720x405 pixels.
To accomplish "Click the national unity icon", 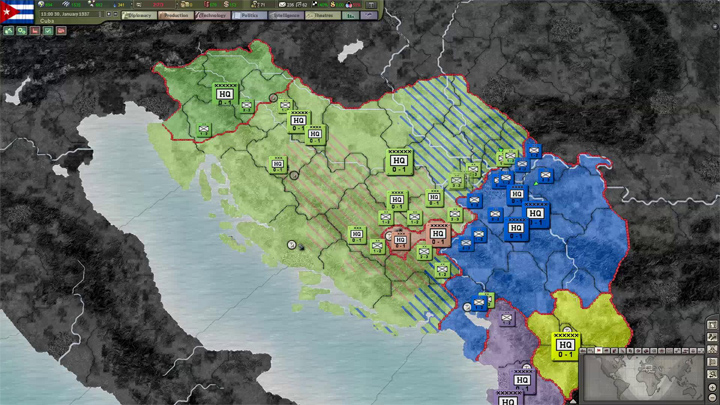I will pos(349,5).
